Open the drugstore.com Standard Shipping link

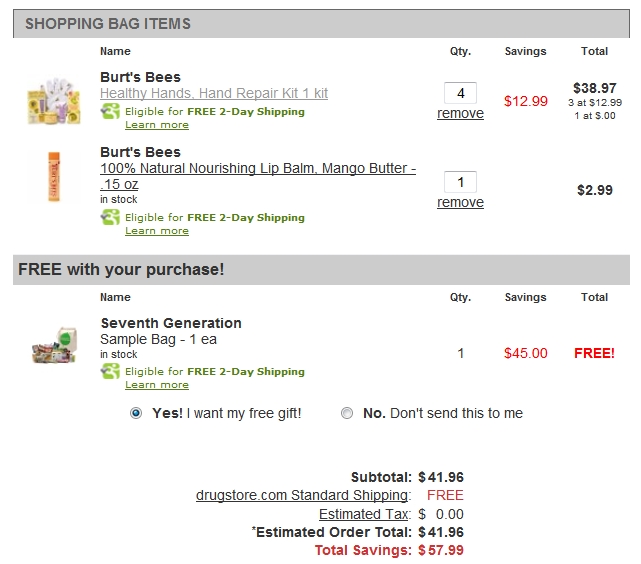coord(303,495)
